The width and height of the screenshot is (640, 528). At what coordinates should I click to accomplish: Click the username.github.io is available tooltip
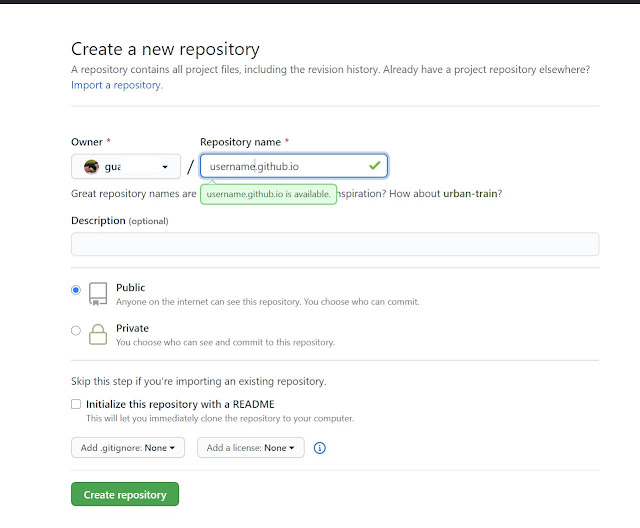268,194
